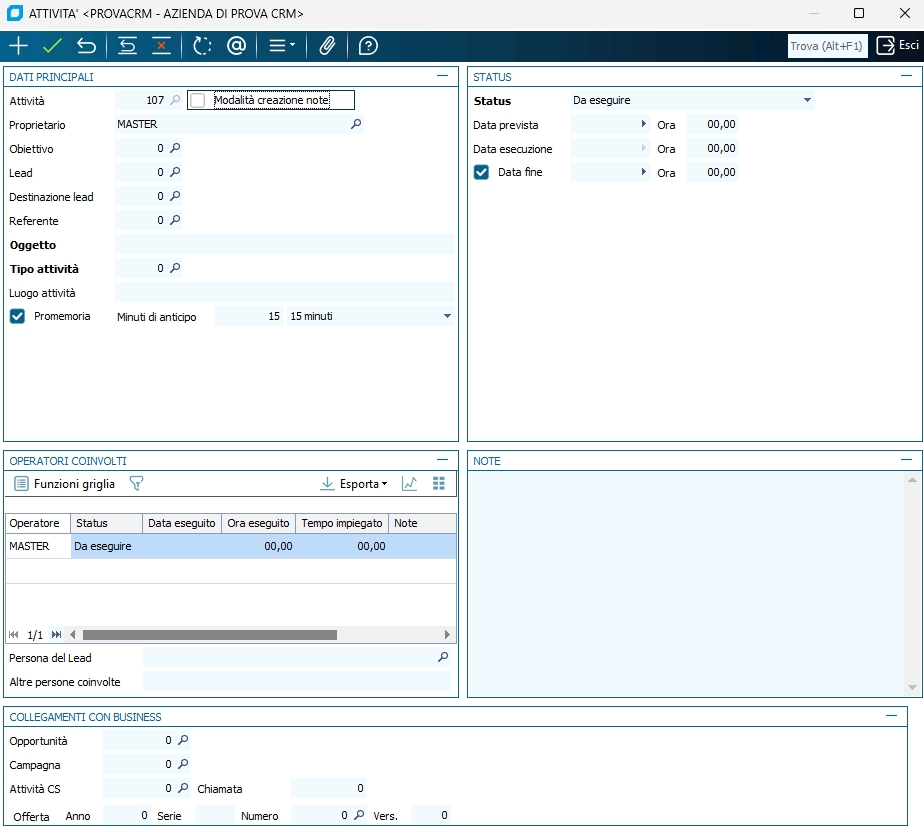The width and height of the screenshot is (924, 831).
Task: Click the Esci button
Action: point(897,46)
